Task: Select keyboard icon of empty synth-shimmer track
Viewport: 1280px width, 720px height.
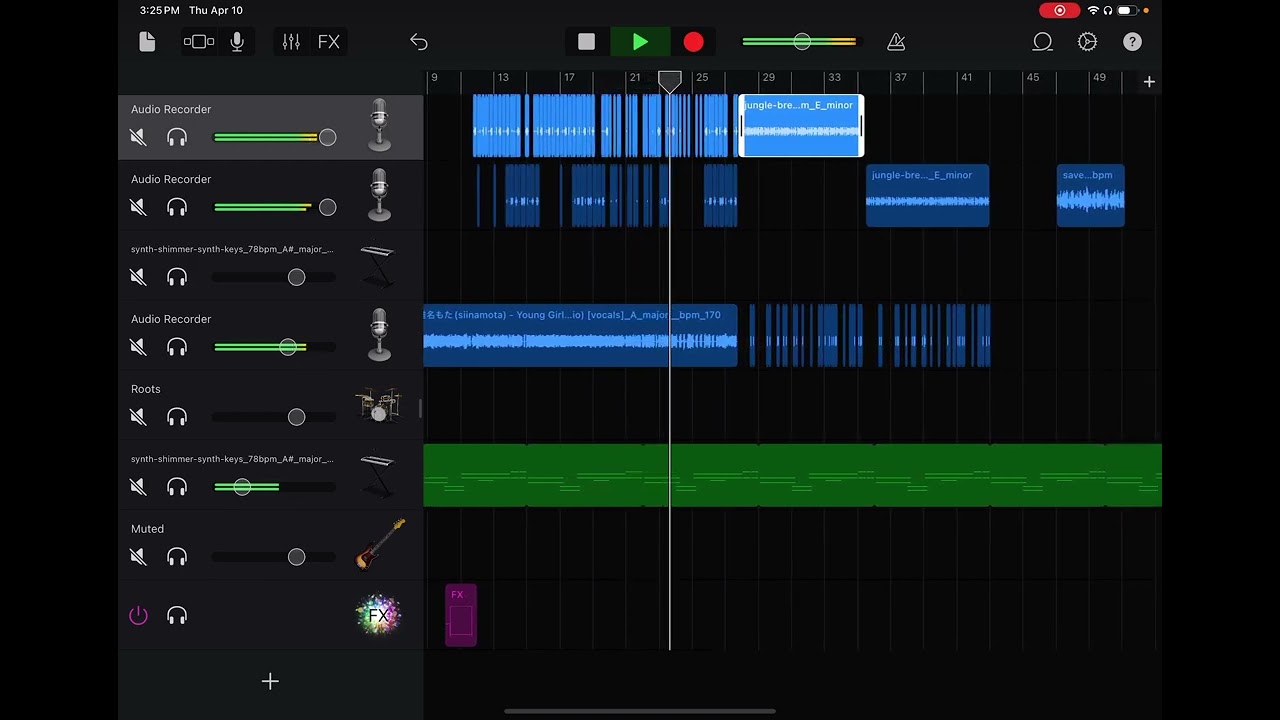Action: point(378,265)
